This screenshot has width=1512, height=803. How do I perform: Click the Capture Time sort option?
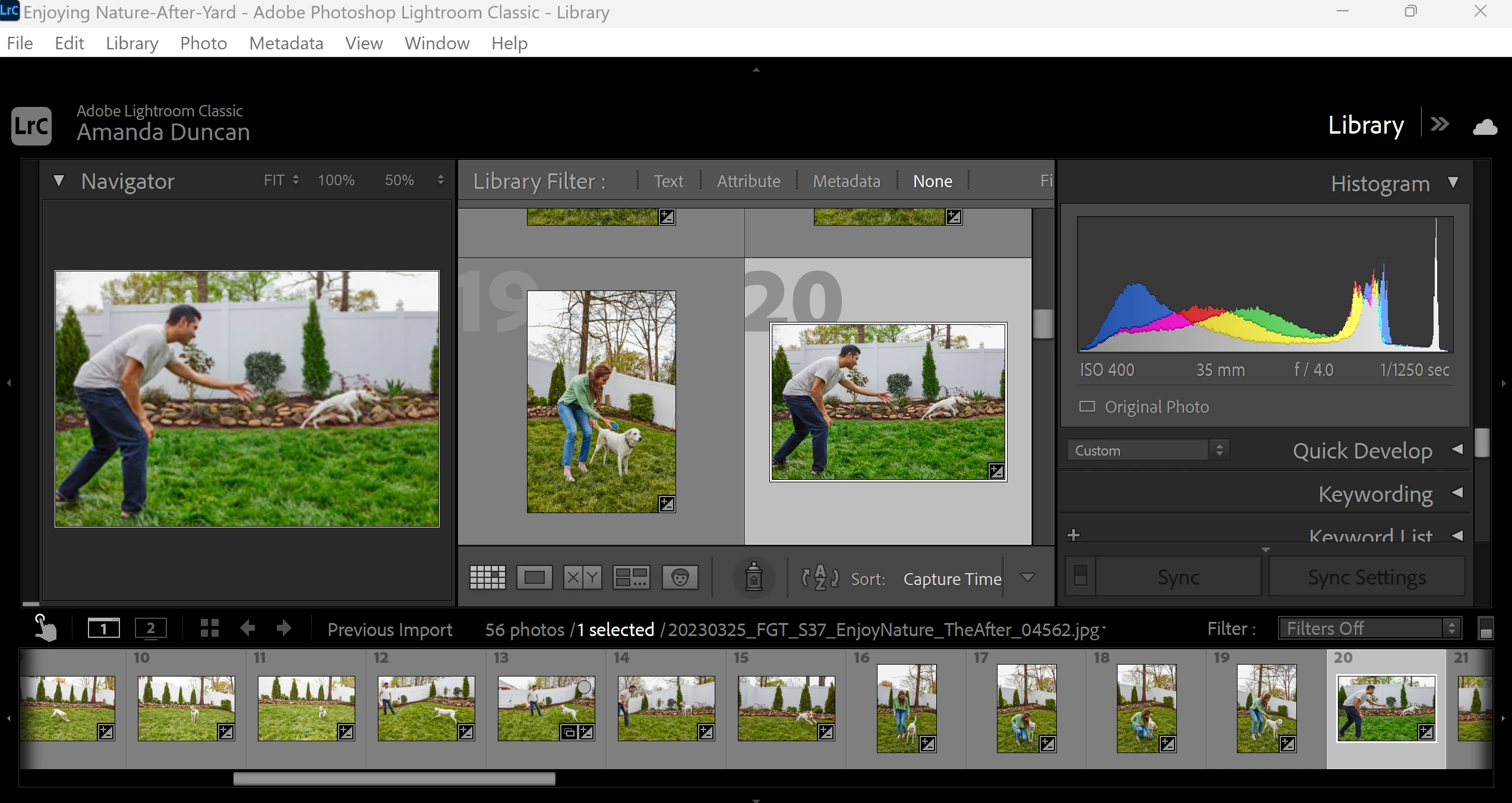point(952,578)
